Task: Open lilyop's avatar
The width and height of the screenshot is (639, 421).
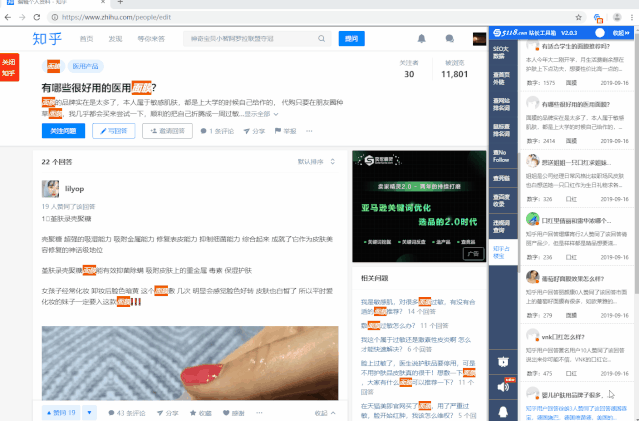Action: click(50, 189)
